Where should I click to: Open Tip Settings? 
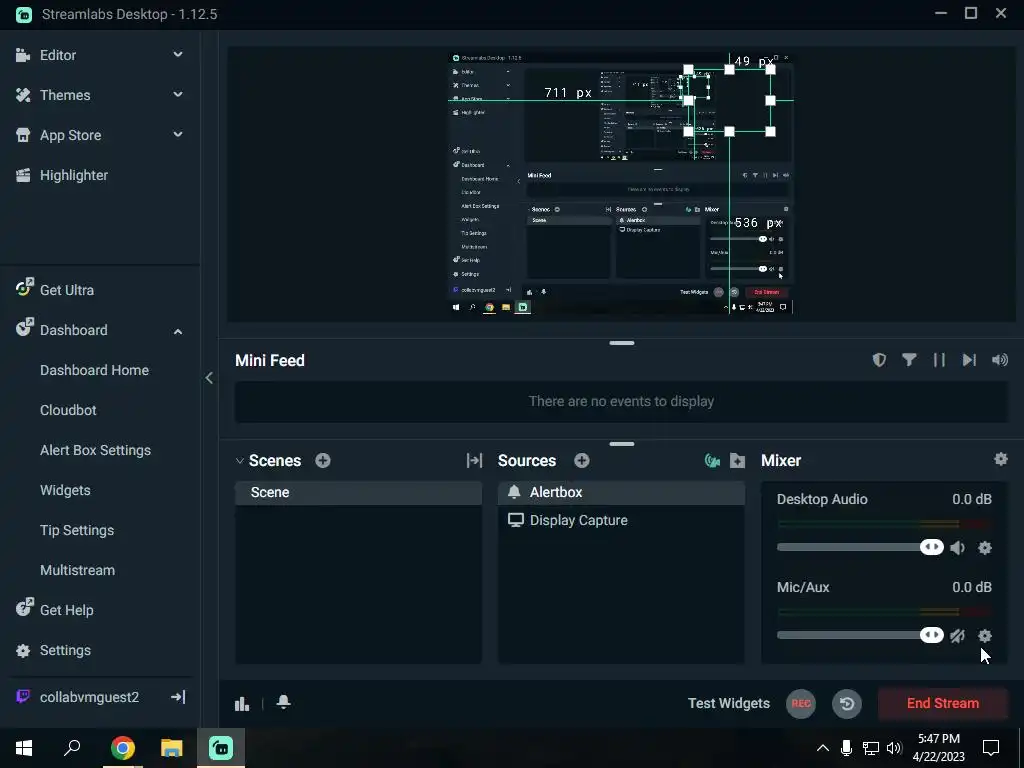77,530
